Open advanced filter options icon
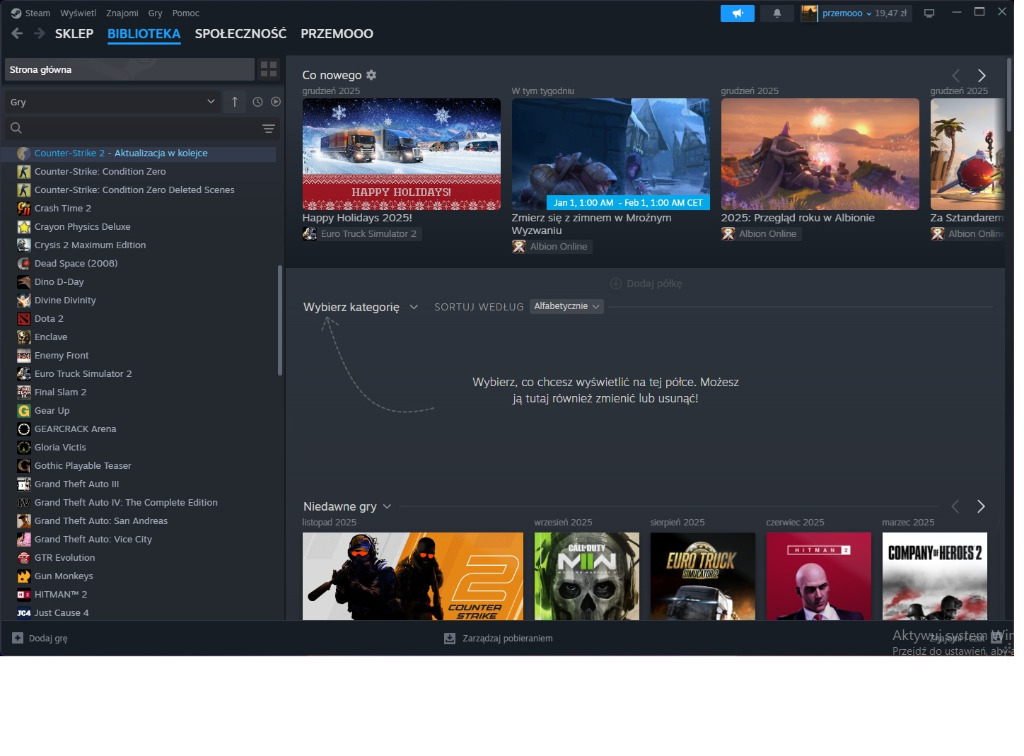The width and height of the screenshot is (1024, 756). [268, 129]
